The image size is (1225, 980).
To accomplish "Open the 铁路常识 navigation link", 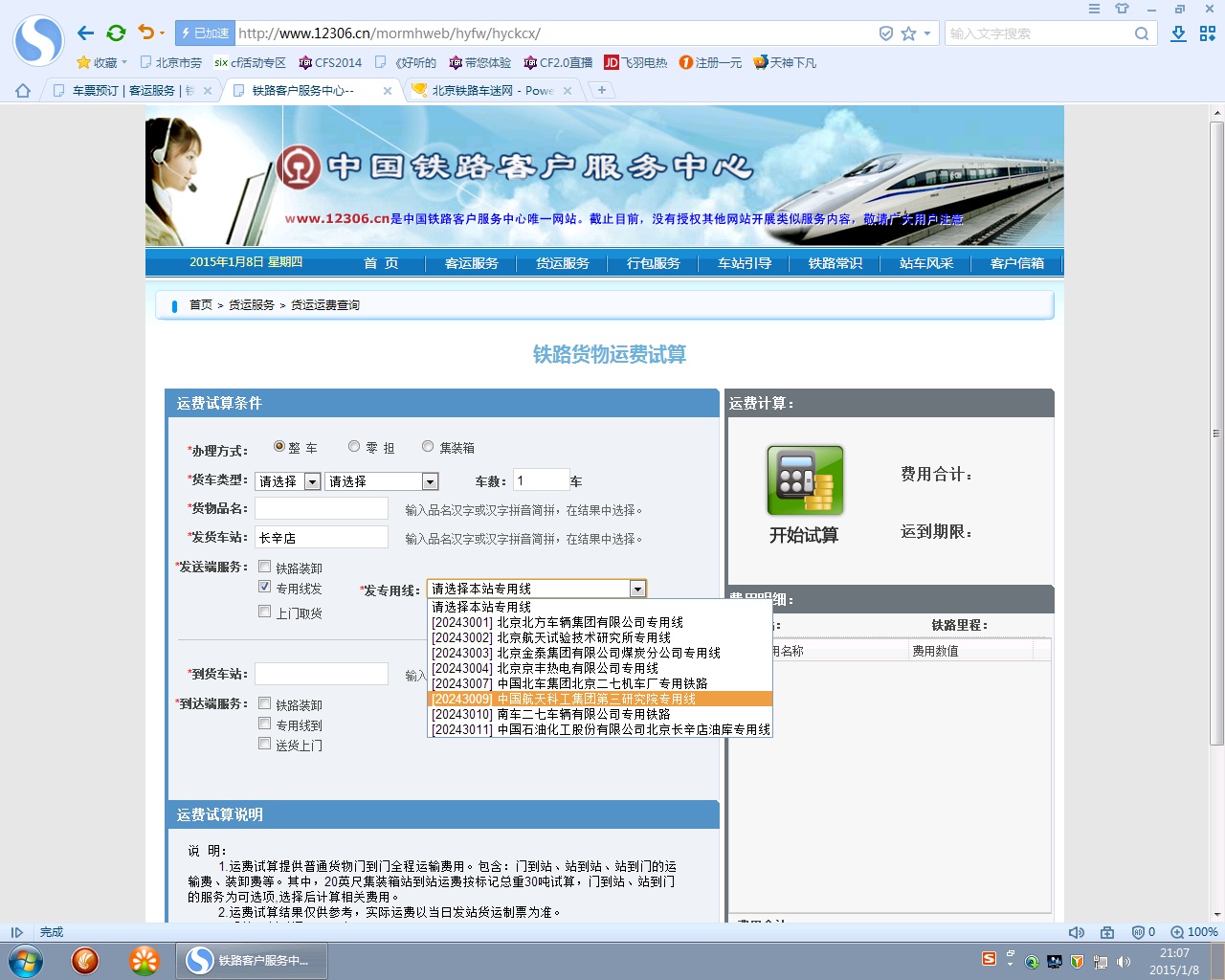I will (x=835, y=263).
